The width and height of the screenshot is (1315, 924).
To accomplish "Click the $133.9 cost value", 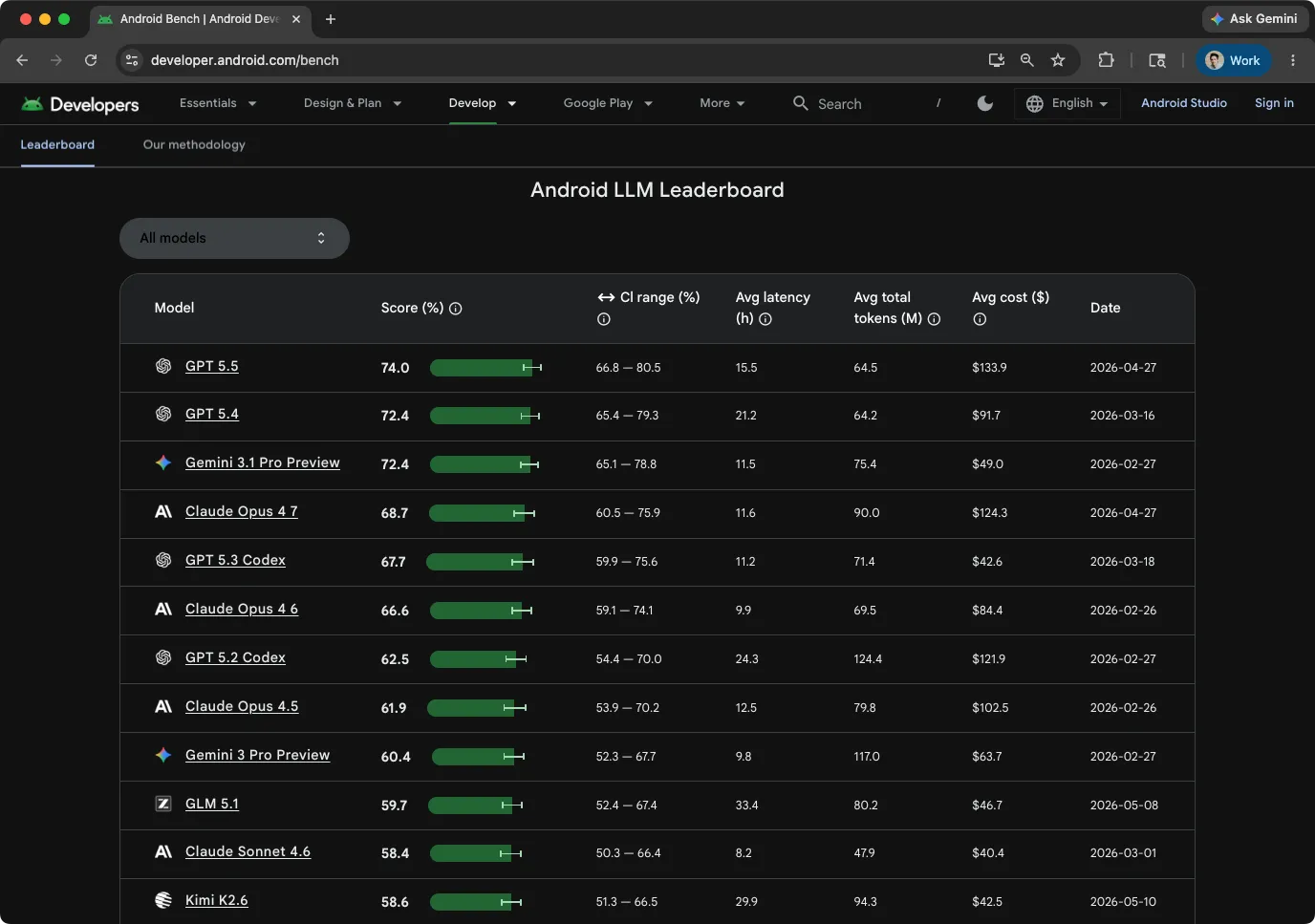I will point(989,368).
